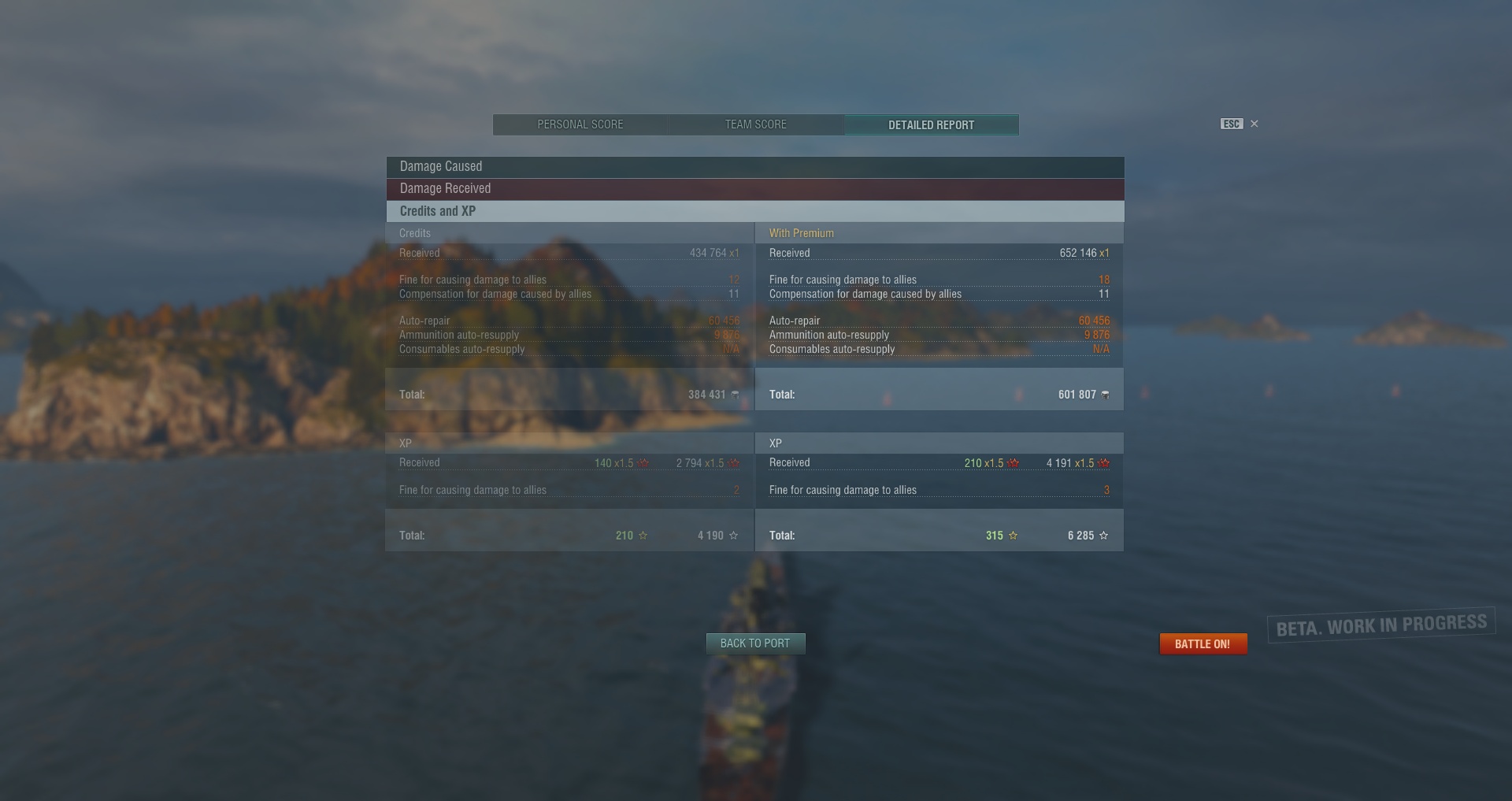This screenshot has height=801, width=1512.
Task: Close the report with the X icon
Action: click(x=1254, y=124)
